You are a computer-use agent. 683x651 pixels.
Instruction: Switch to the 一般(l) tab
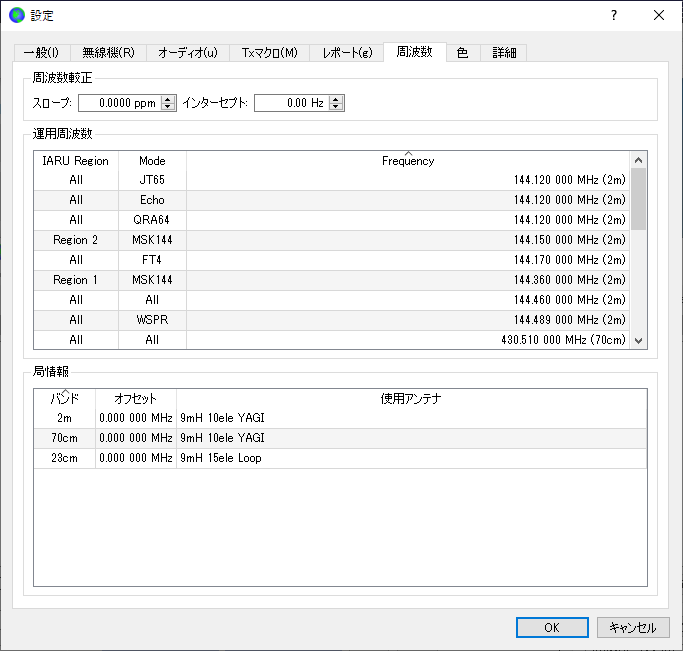[42, 53]
